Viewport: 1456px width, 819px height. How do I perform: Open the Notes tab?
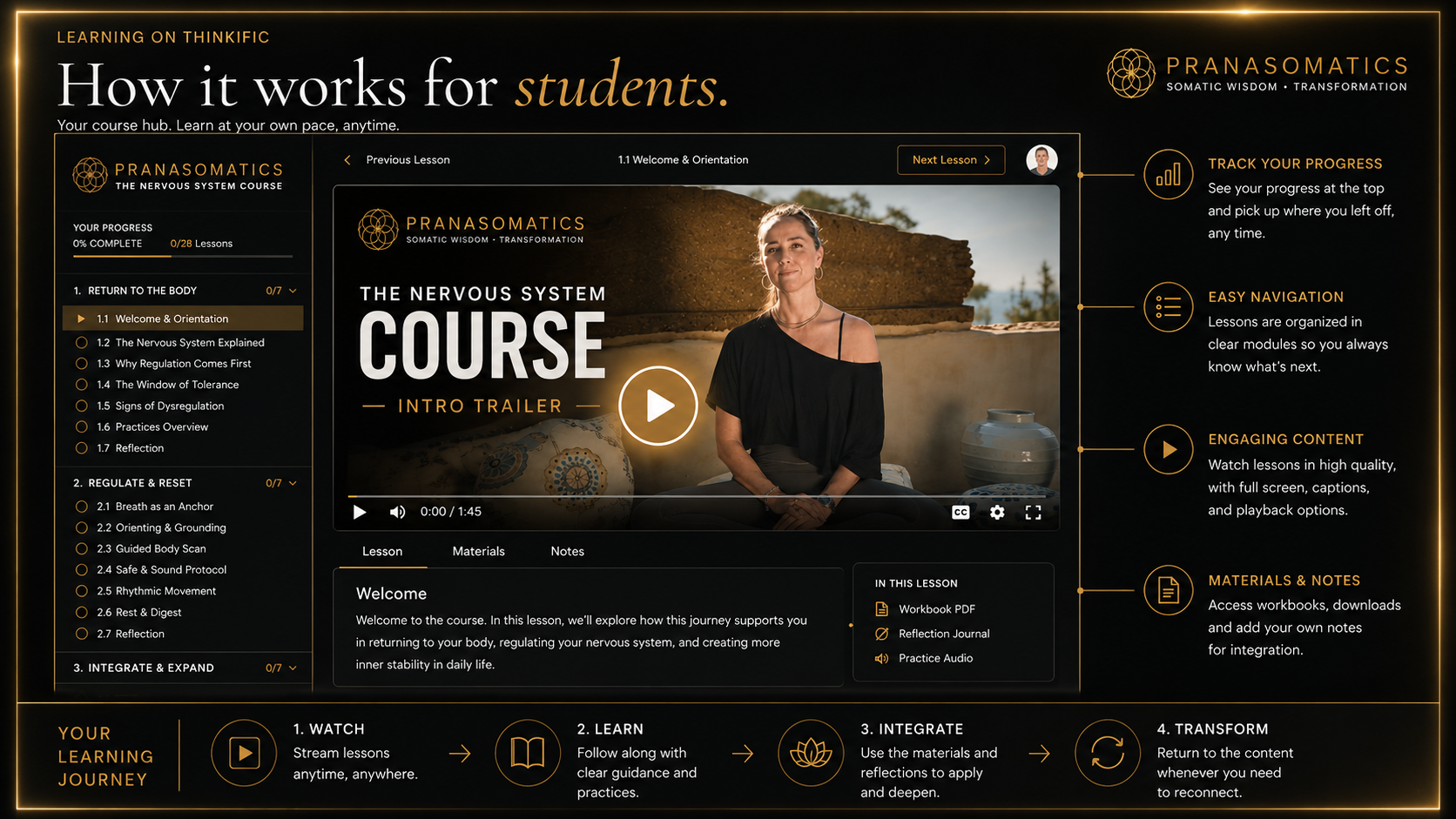(x=567, y=552)
